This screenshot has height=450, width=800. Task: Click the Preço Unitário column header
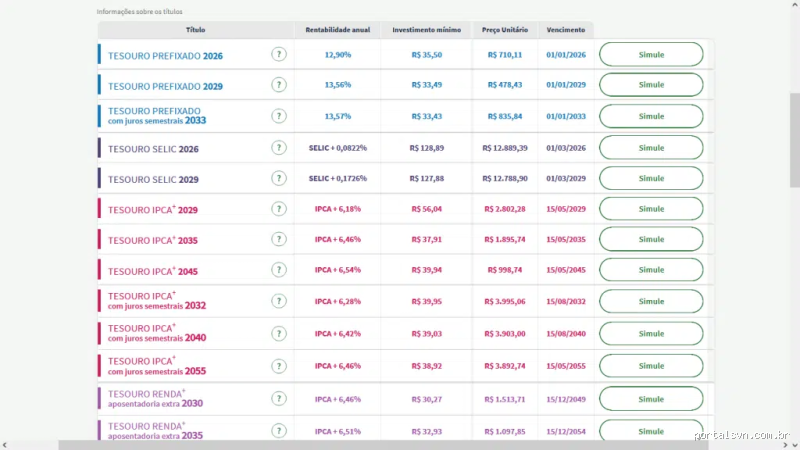pyautogui.click(x=505, y=30)
